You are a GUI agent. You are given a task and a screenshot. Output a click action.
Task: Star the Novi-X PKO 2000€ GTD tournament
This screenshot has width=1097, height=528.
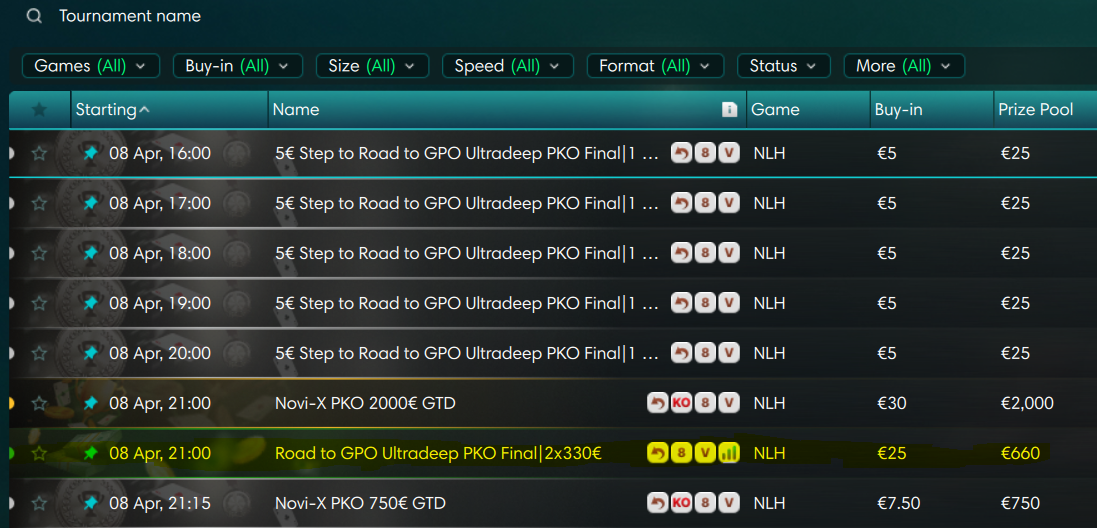[x=39, y=403]
